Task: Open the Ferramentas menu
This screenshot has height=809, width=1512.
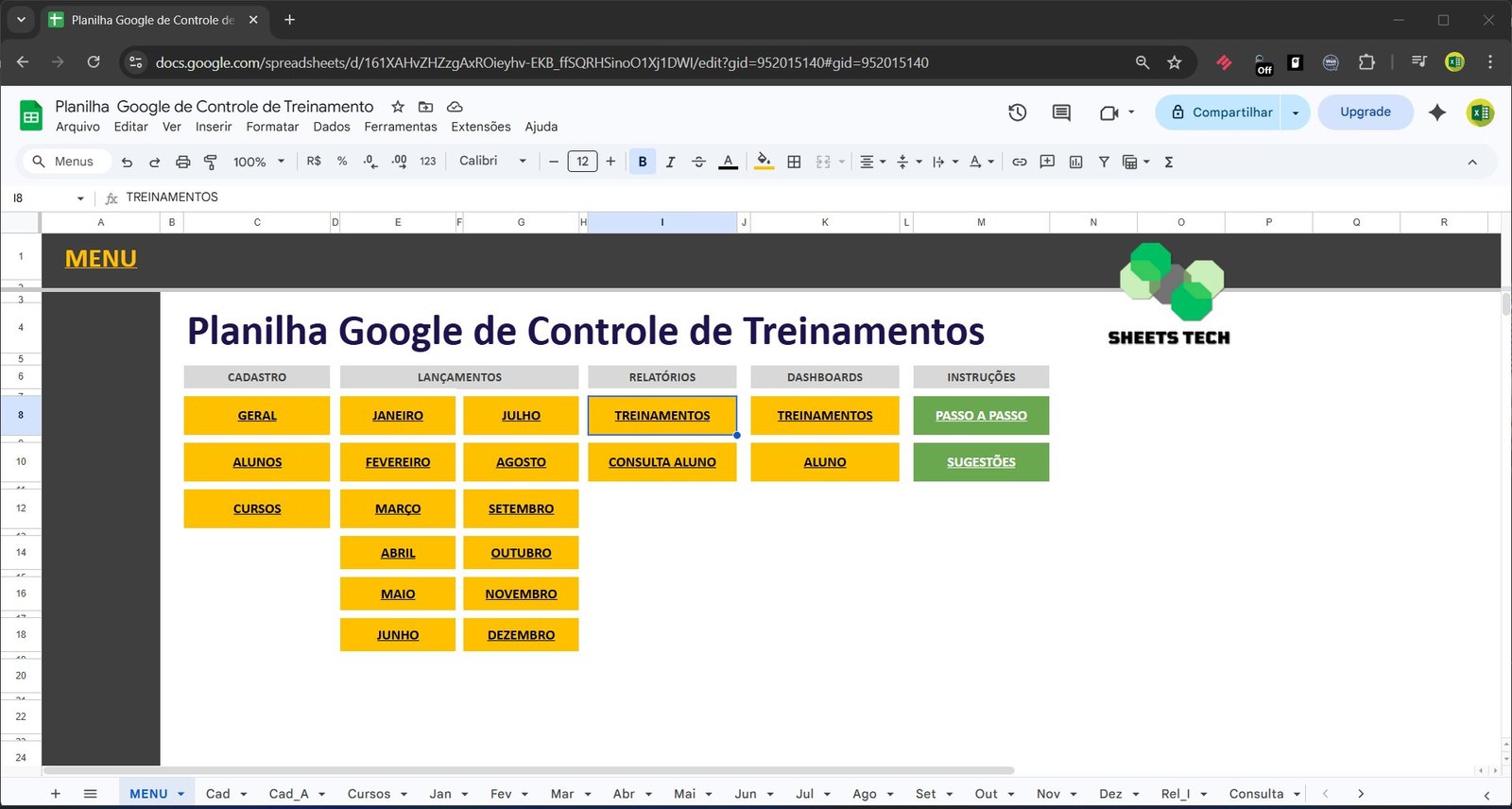Action: (401, 127)
